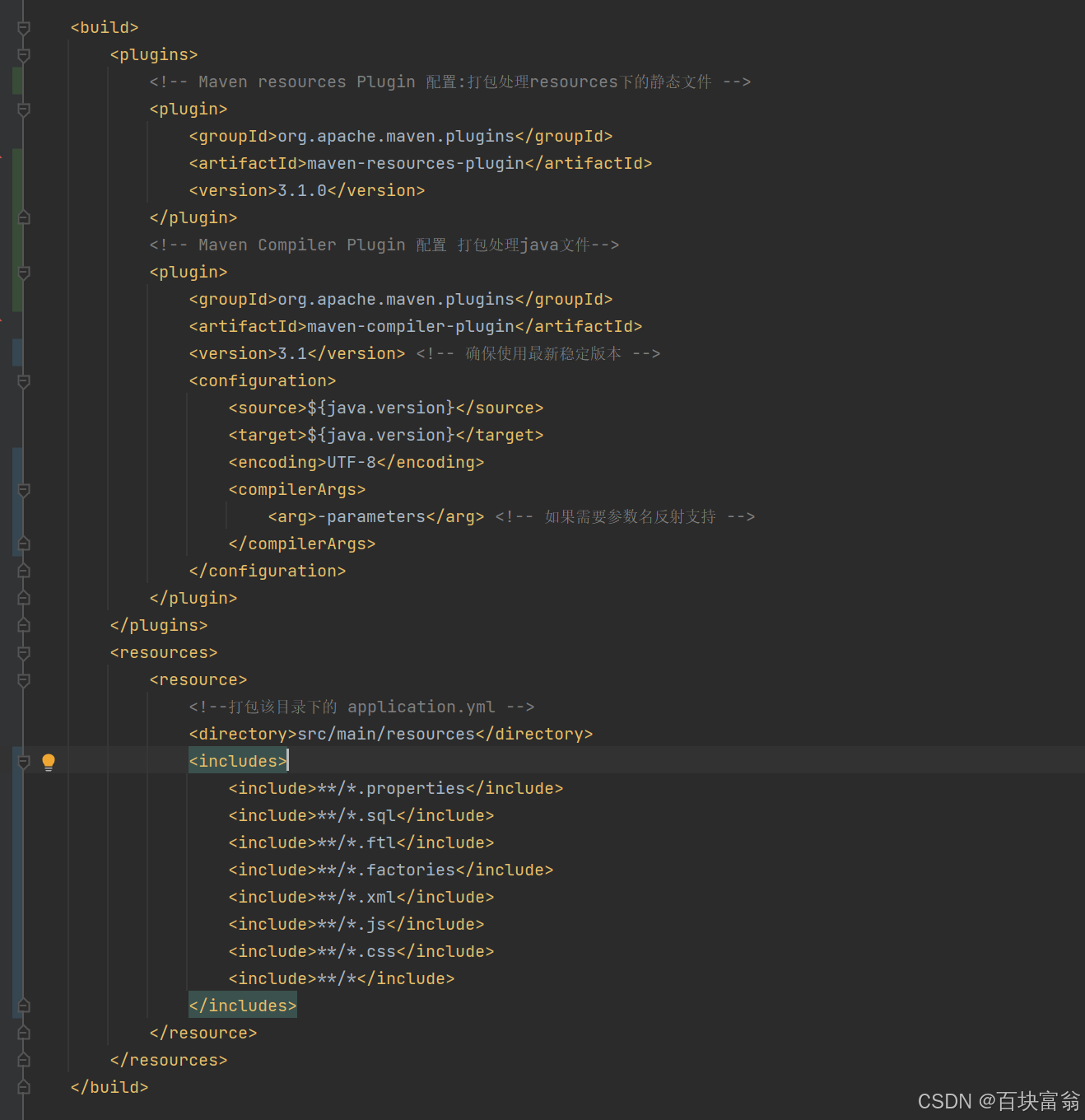The width and height of the screenshot is (1085, 1120).
Task: Click the <configuration> opening tag text
Action: tap(263, 381)
